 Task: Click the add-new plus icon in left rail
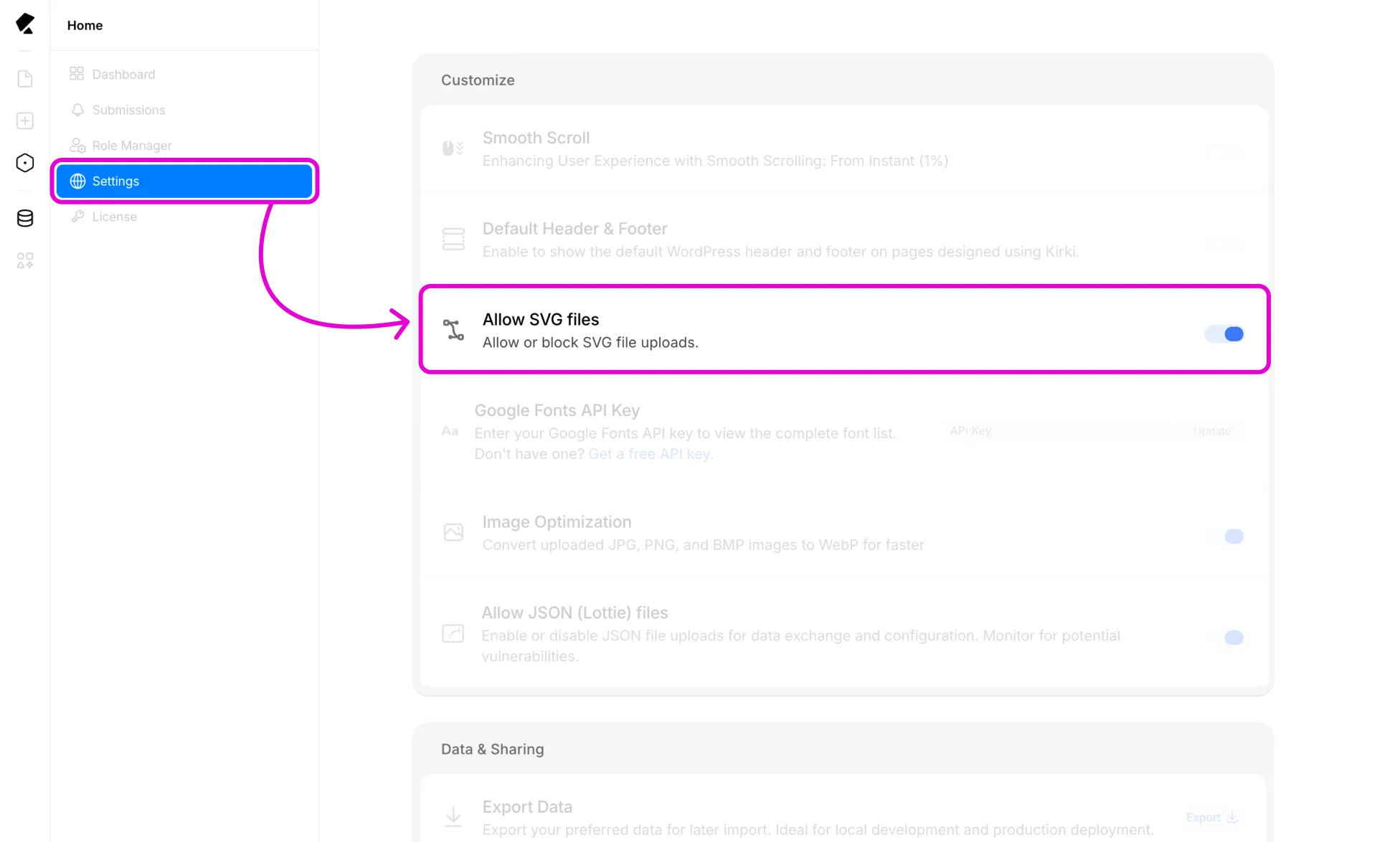coord(25,120)
